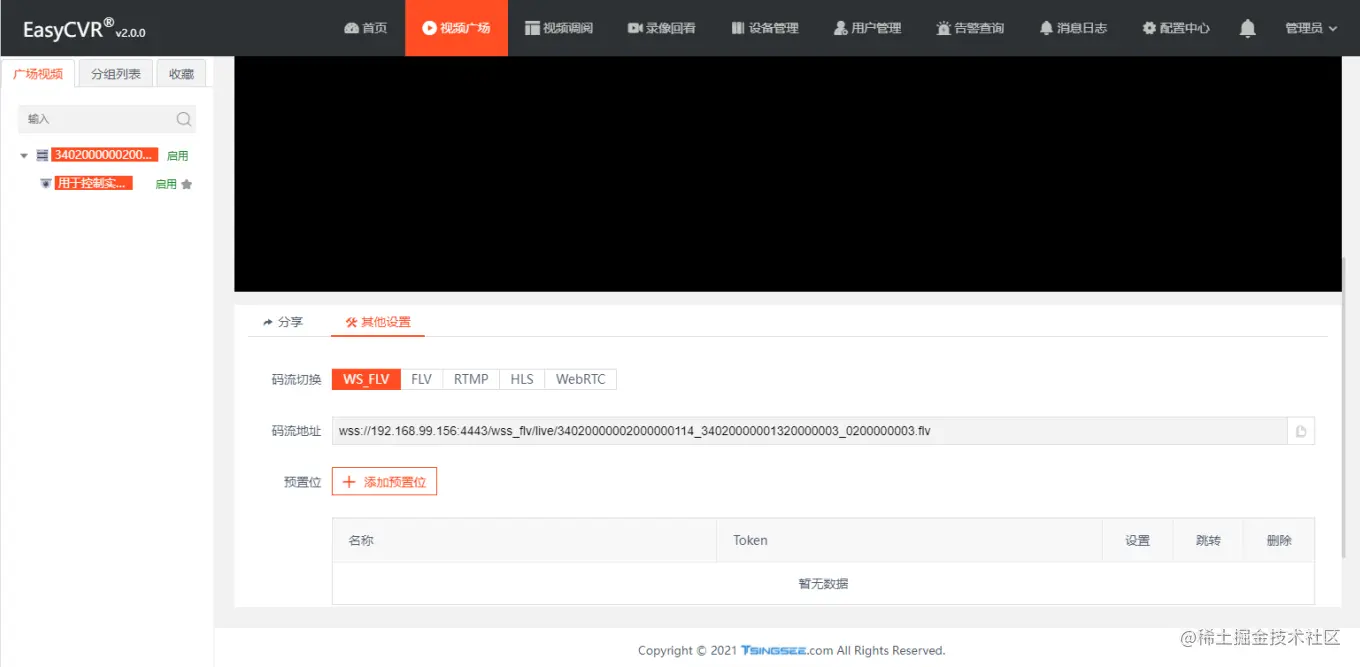
Task: Copy the stream address via copy icon
Action: (x=1301, y=431)
